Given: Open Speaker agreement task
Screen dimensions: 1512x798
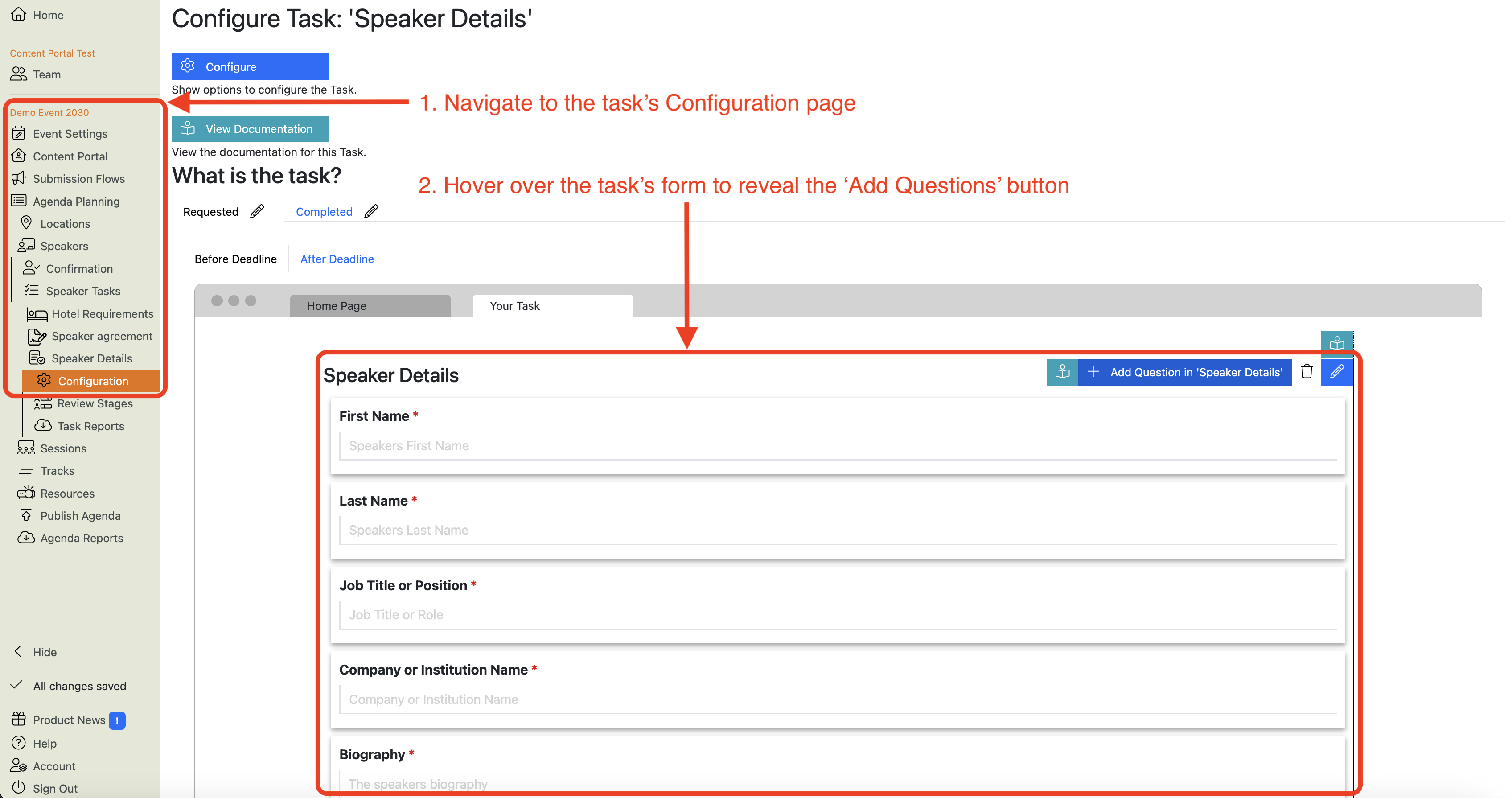Looking at the screenshot, I should [90, 336].
